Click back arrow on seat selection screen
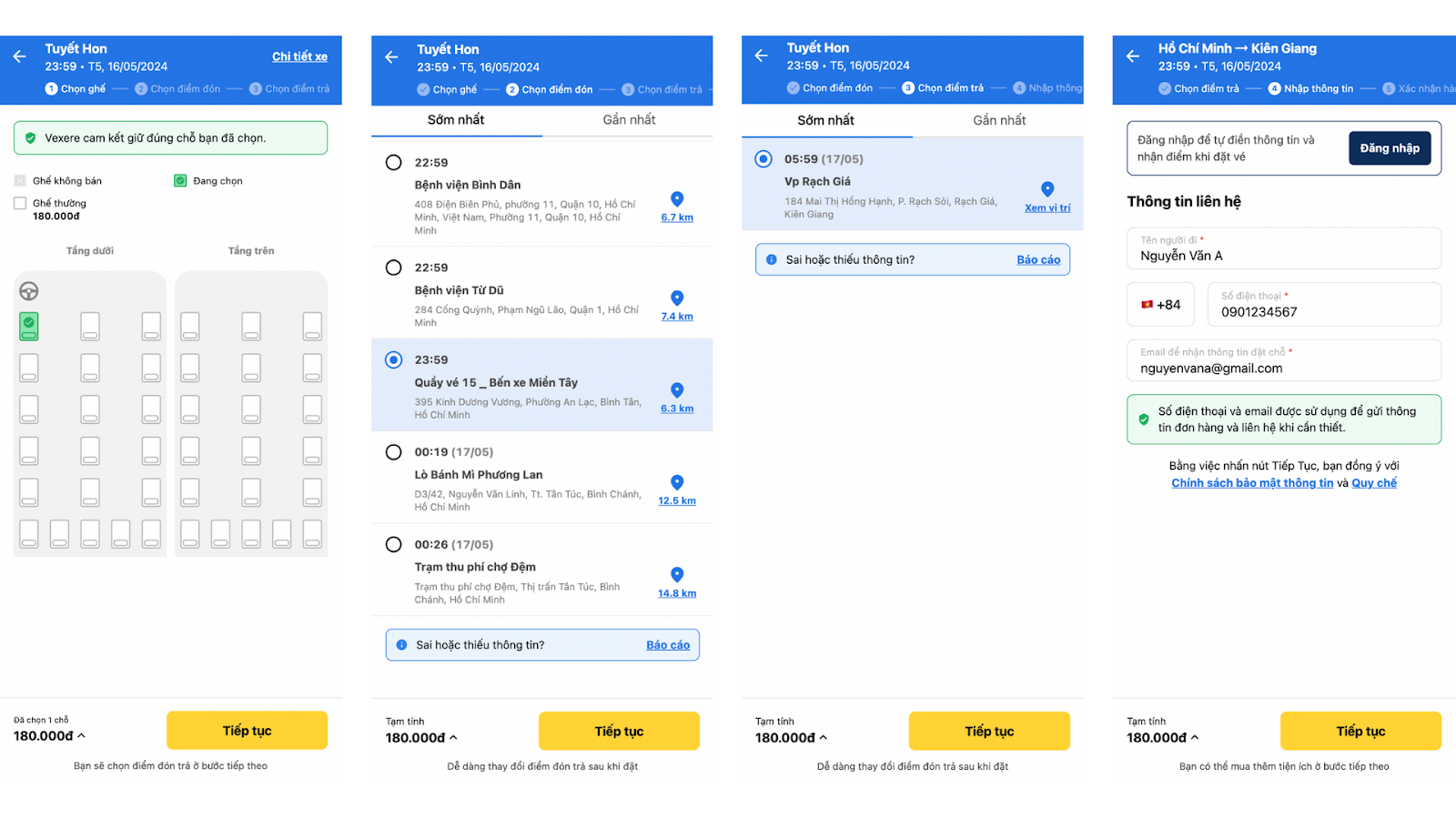Image resolution: width=1456 pixels, height=819 pixels. [20, 56]
